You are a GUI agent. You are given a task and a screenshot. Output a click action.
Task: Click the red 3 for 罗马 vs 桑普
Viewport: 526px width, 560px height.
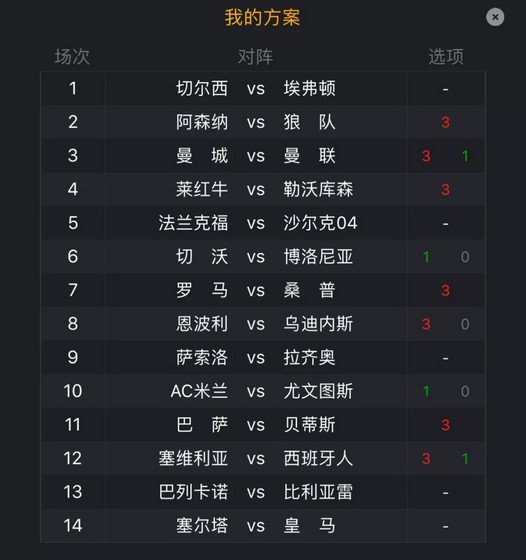[x=445, y=290]
